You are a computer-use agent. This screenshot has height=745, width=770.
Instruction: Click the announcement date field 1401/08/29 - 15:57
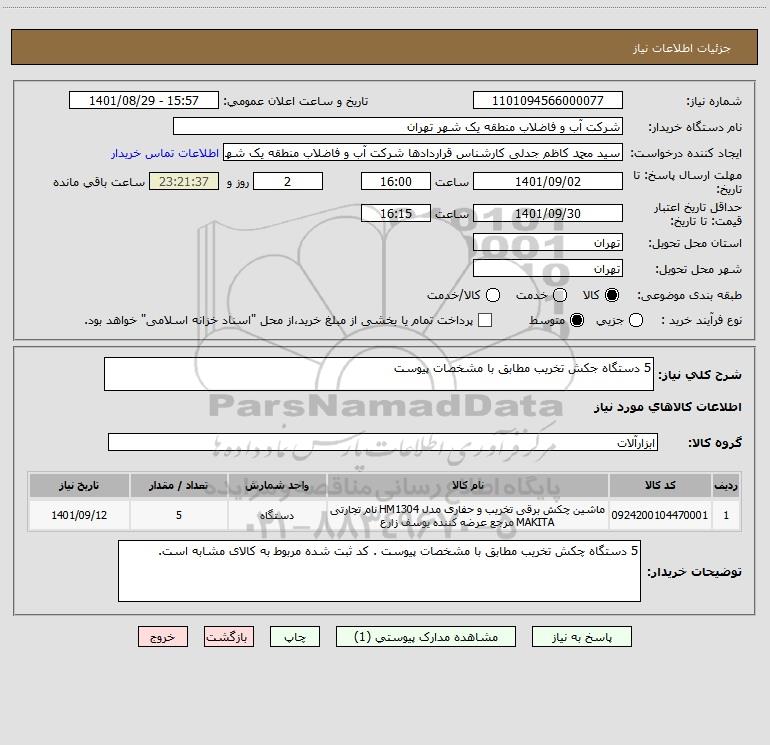point(144,100)
